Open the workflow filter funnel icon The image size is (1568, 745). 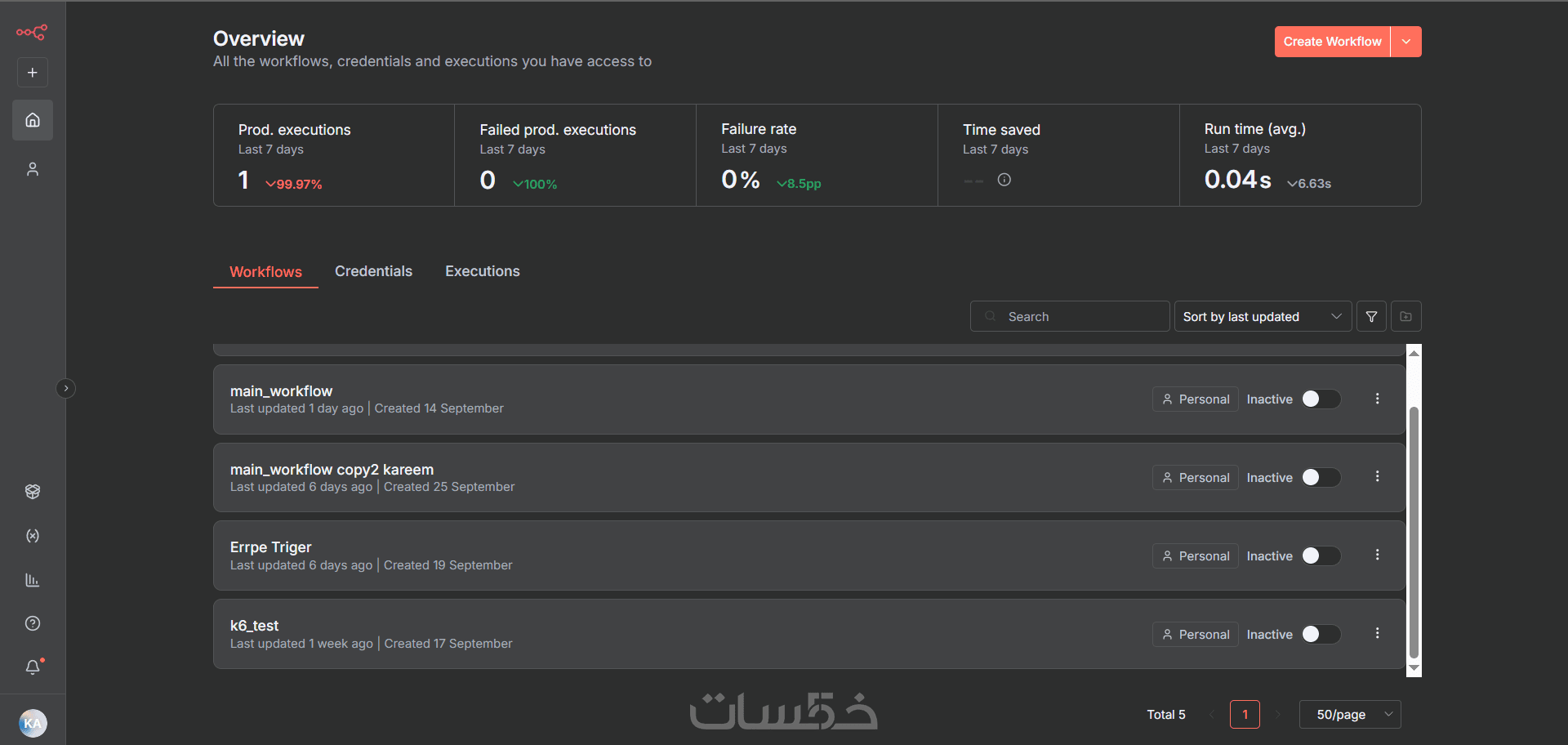click(1372, 316)
